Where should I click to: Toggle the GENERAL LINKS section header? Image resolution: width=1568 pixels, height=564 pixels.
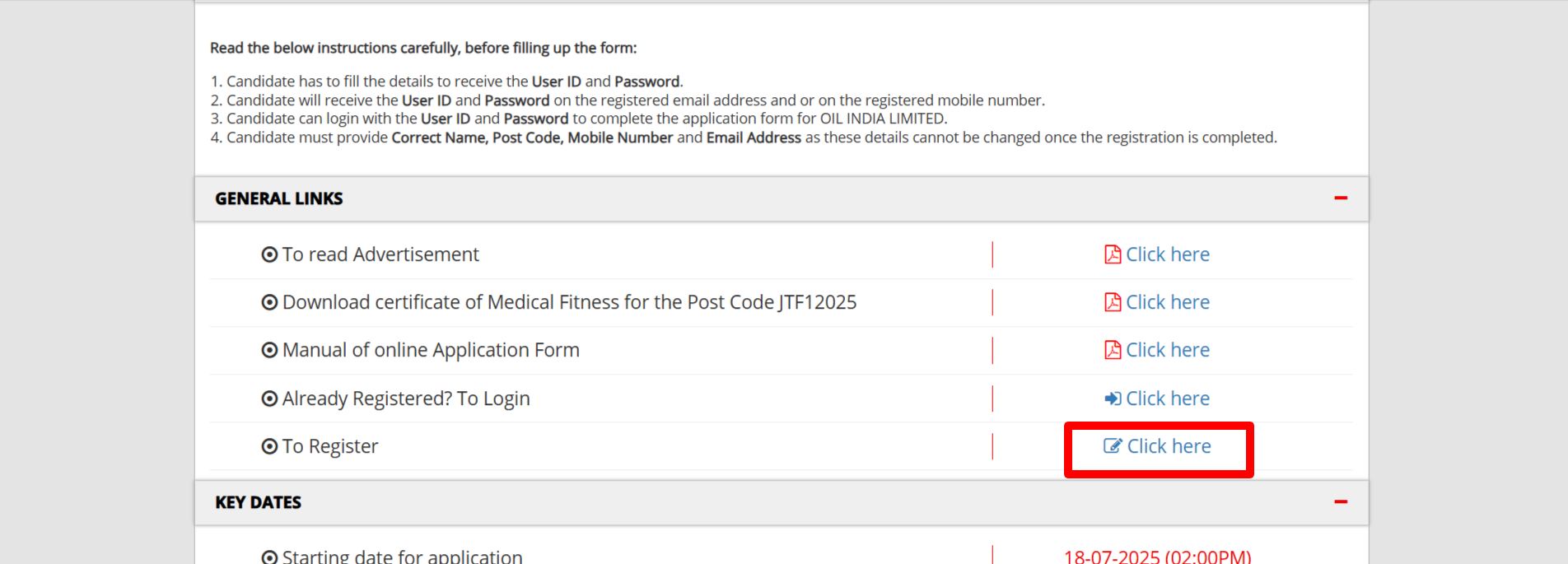279,198
